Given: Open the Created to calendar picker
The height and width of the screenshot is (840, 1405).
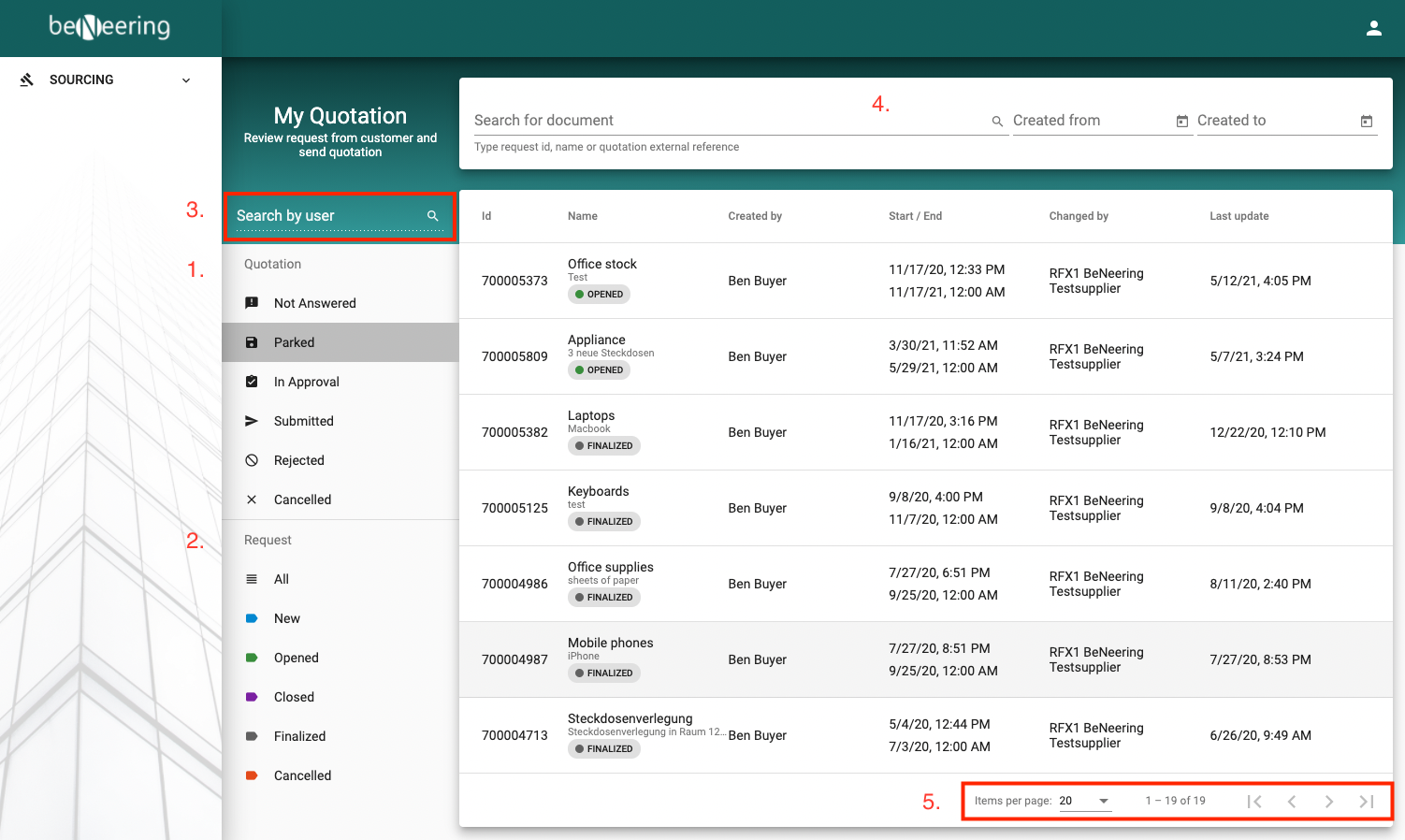Looking at the screenshot, I should point(1366,122).
